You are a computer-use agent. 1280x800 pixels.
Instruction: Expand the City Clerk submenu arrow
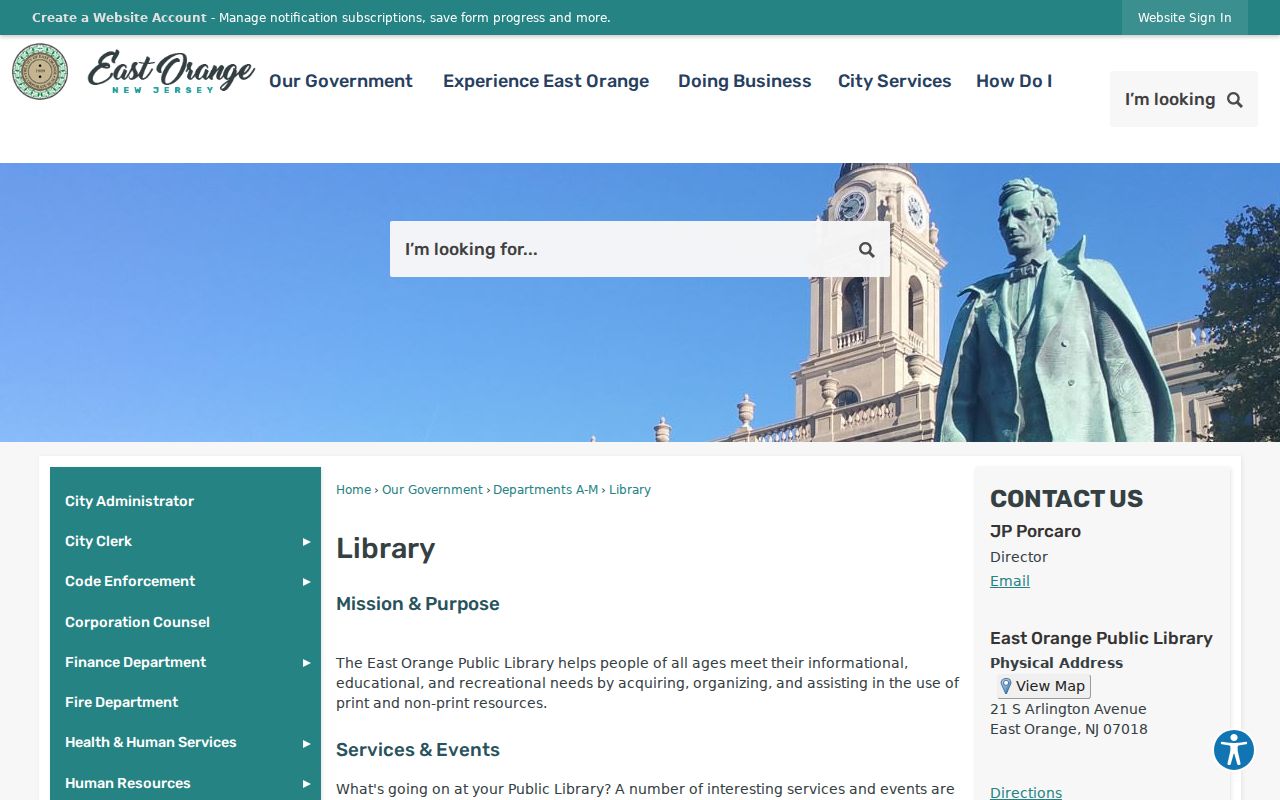(x=306, y=541)
